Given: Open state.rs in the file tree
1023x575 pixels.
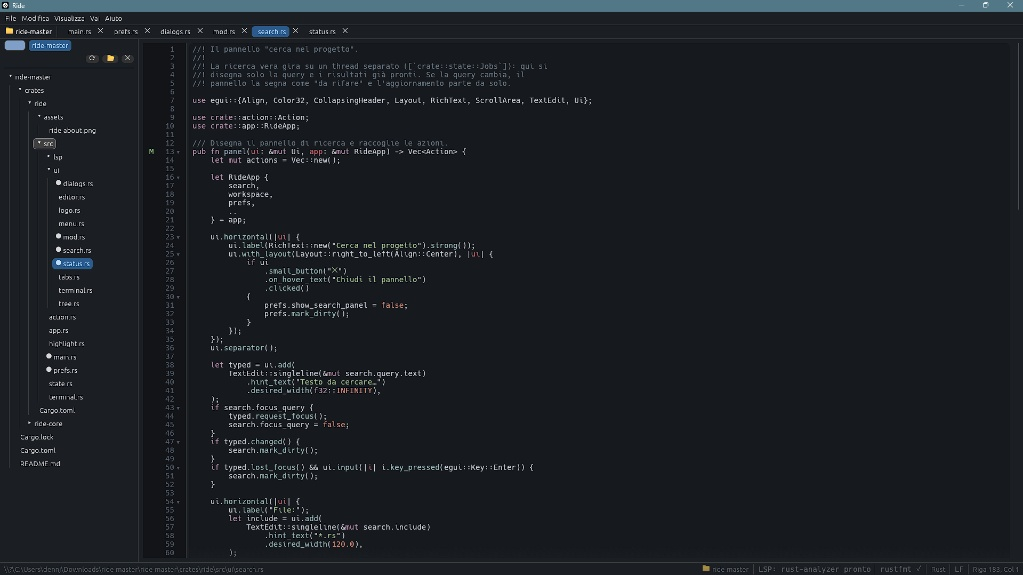Looking at the screenshot, I should point(60,383).
